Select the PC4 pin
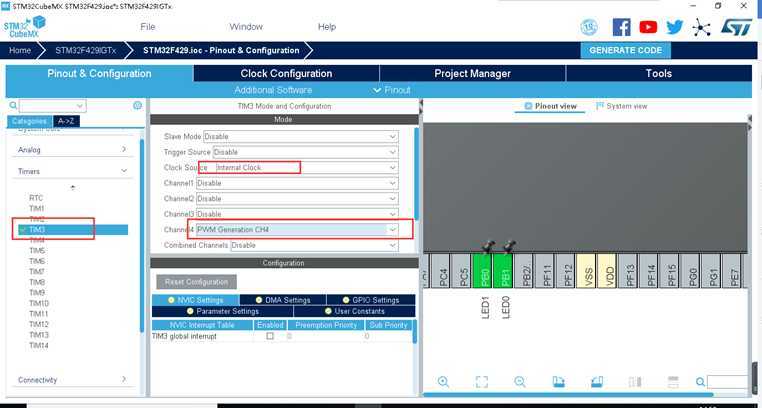The image size is (762, 408). click(x=441, y=271)
